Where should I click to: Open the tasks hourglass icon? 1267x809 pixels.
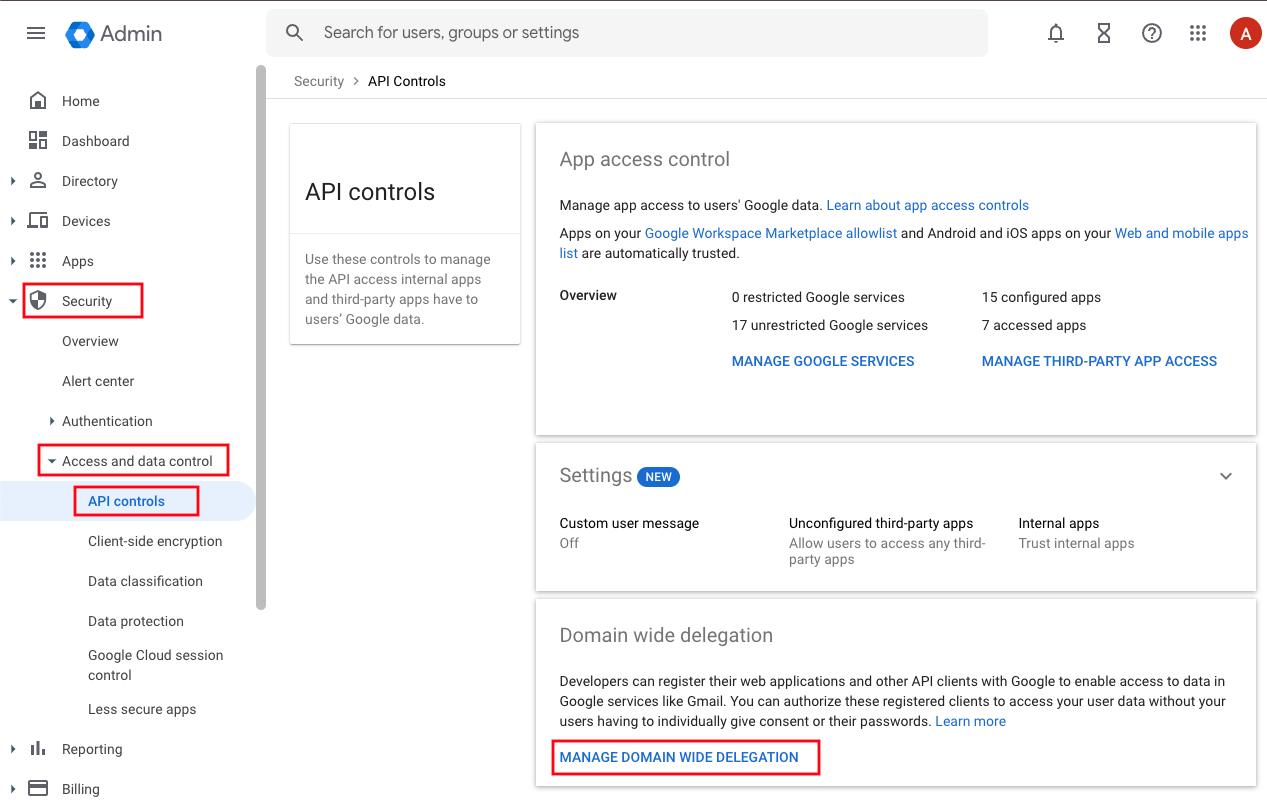pyautogui.click(x=1104, y=33)
